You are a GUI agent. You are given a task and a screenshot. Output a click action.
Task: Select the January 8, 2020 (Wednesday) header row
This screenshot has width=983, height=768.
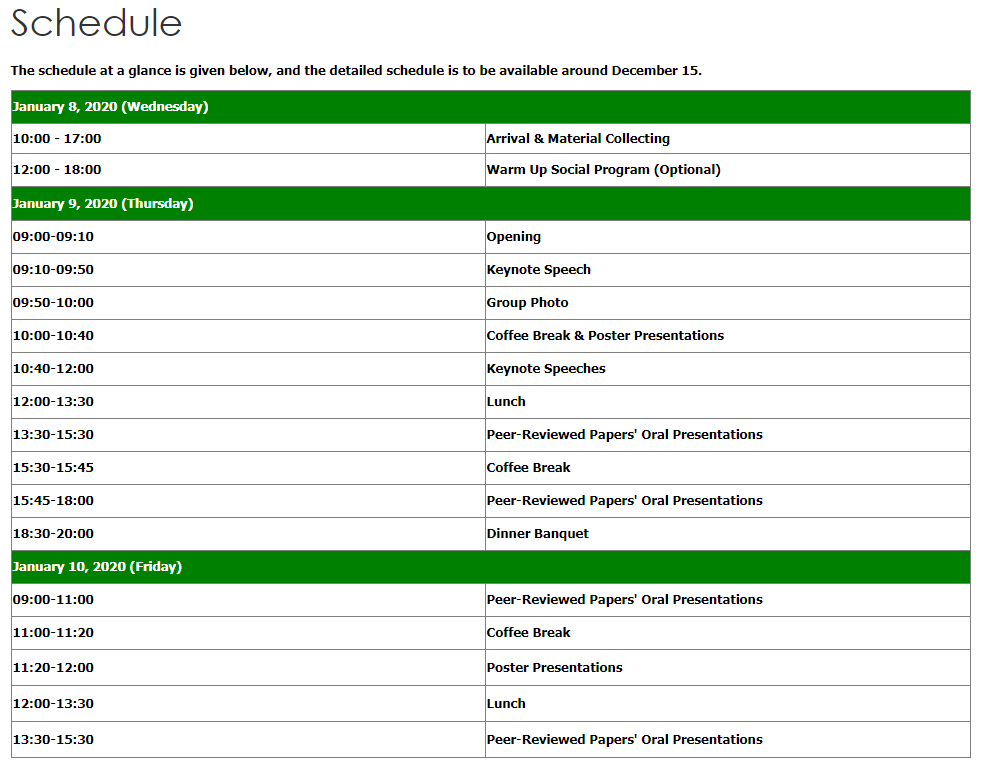tap(110, 107)
